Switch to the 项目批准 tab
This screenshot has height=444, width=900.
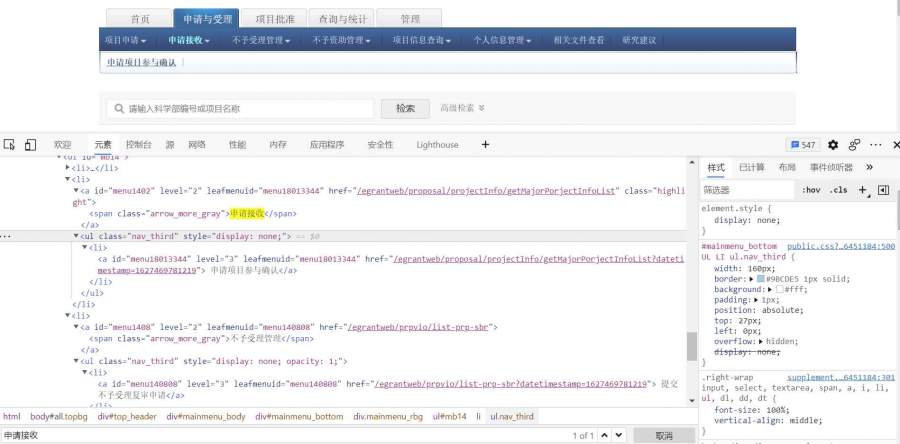pos(274,19)
